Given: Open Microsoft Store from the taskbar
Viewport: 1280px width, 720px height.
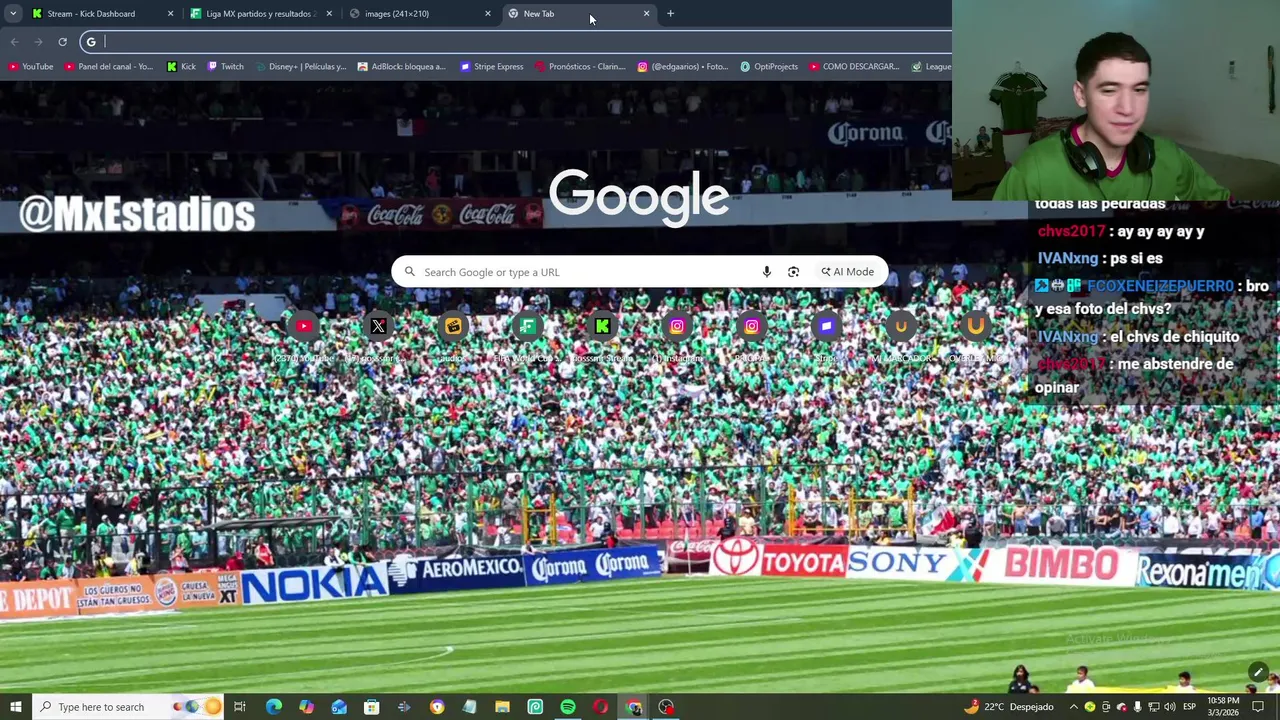Looking at the screenshot, I should [x=372, y=707].
